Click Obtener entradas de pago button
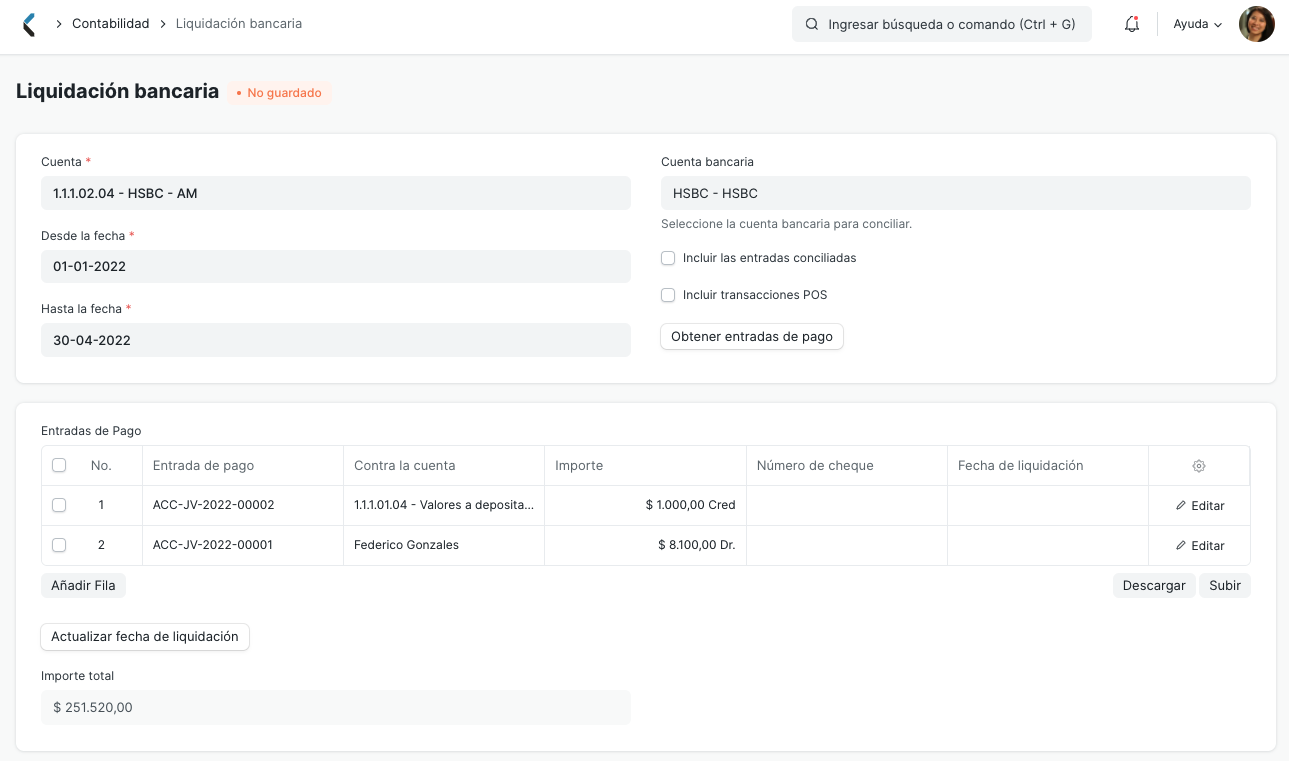 752,337
